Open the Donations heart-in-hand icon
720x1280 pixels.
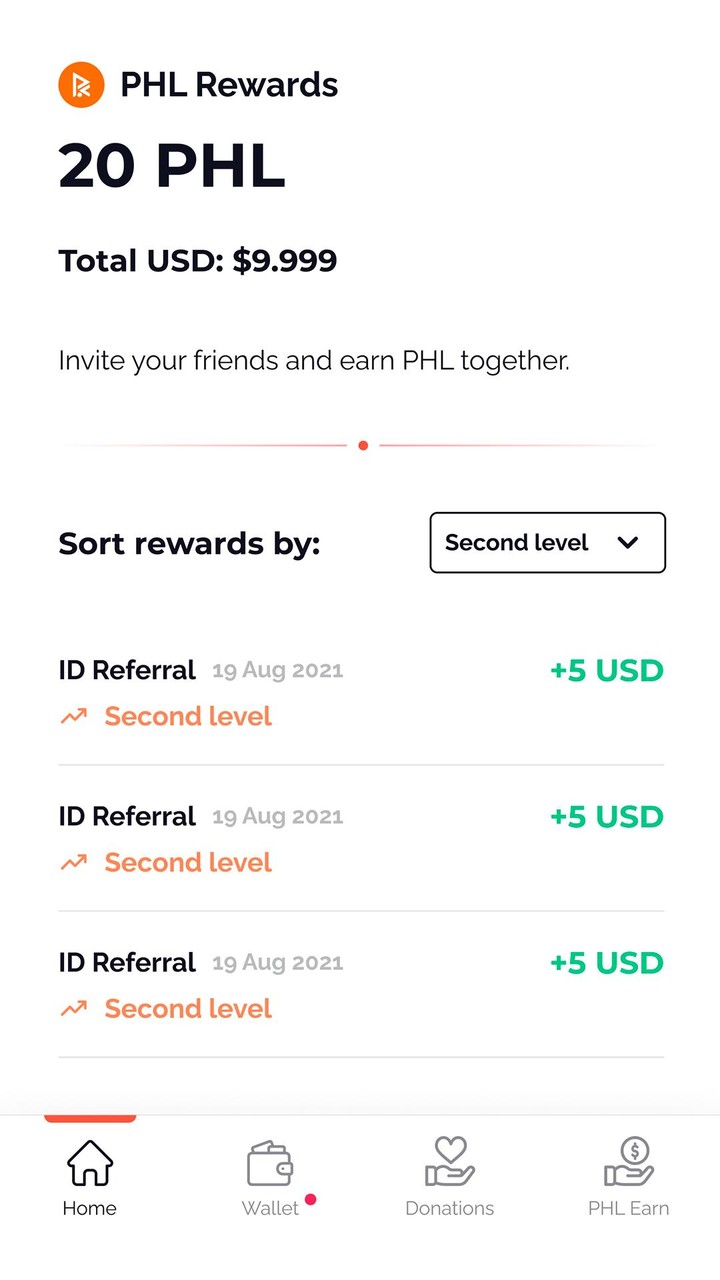click(450, 1162)
